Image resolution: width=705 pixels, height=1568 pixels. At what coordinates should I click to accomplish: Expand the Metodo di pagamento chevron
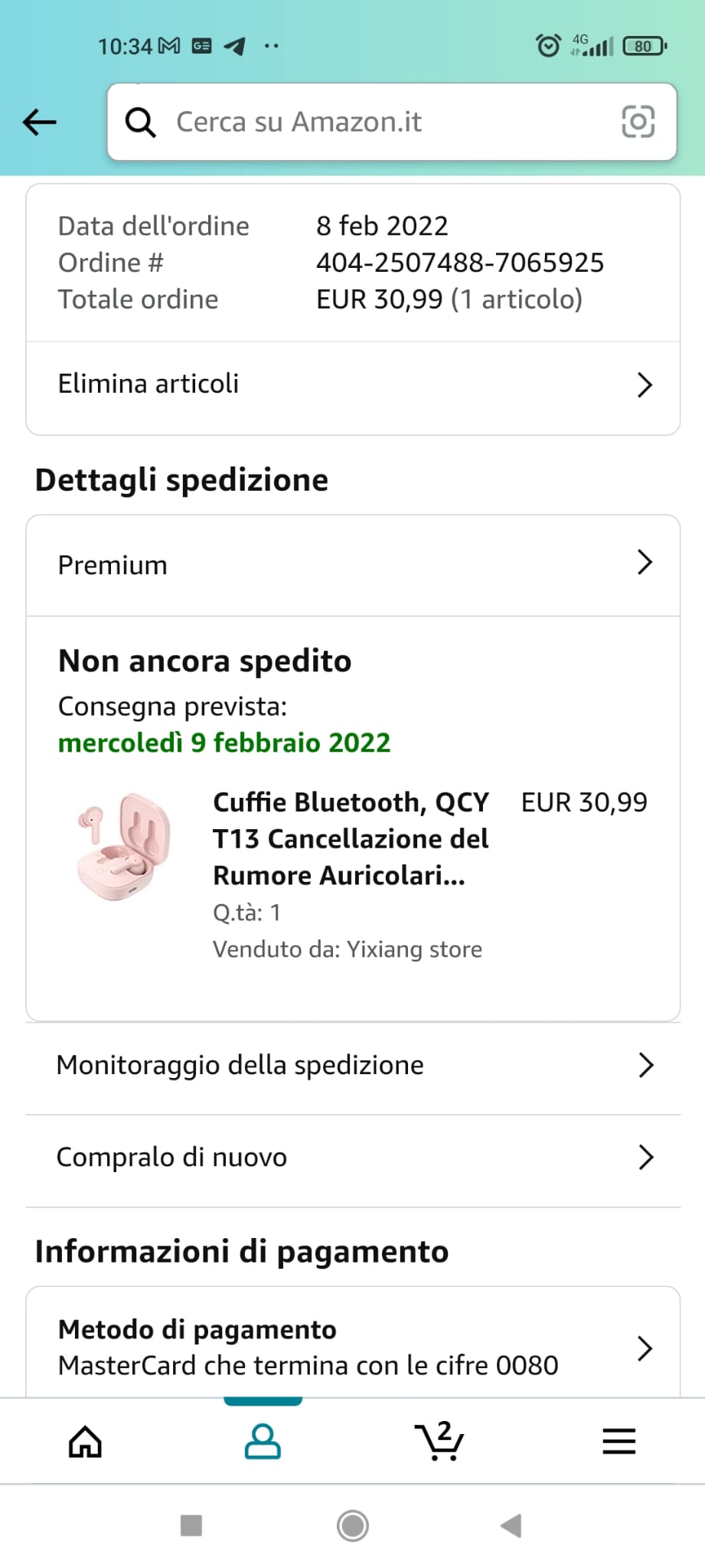click(x=645, y=1348)
